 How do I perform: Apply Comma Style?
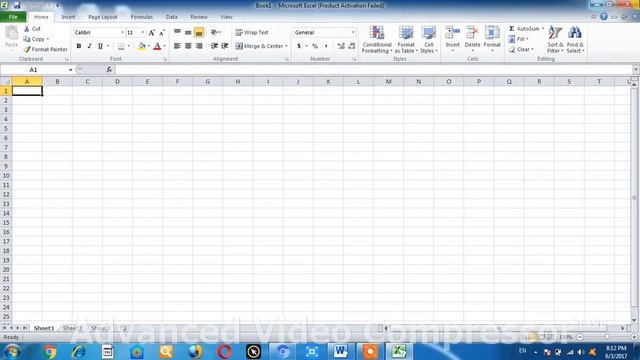tap(326, 46)
